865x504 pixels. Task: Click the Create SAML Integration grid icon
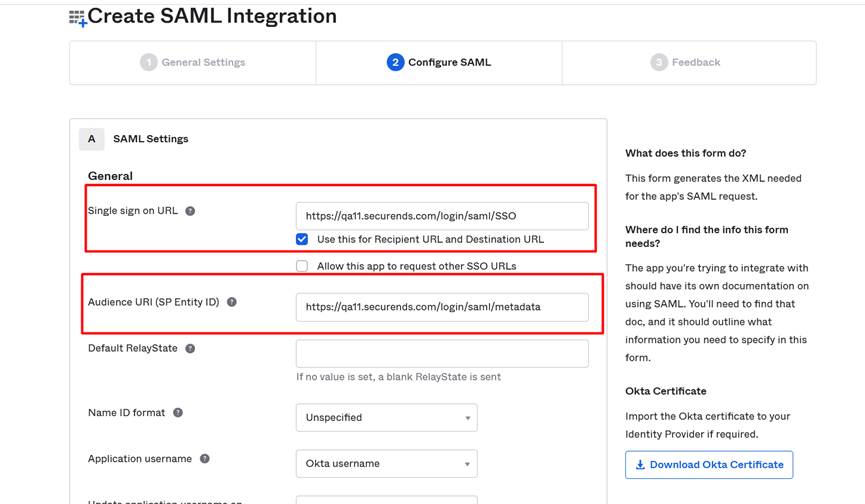tap(78, 18)
